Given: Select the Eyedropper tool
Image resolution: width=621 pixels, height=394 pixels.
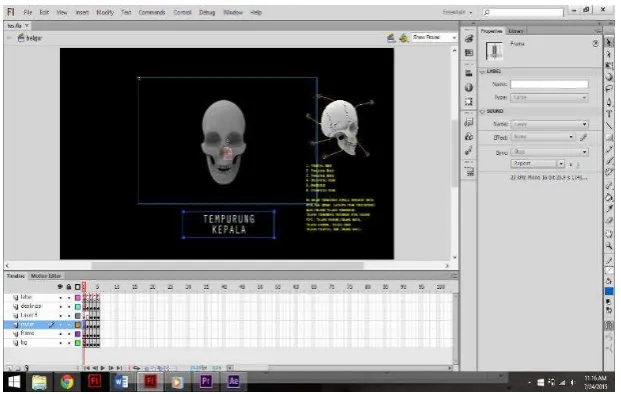Looking at the screenshot, I should click(x=609, y=209).
